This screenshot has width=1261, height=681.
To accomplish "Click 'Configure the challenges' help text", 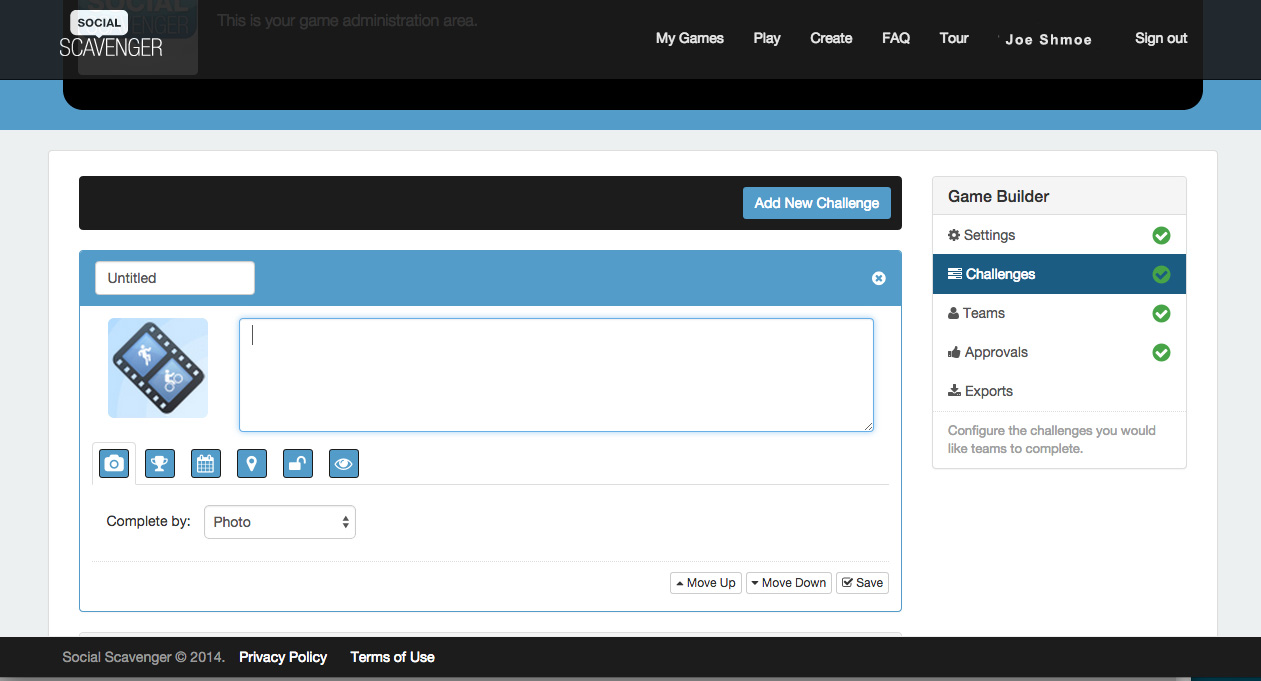I will [1052, 440].
